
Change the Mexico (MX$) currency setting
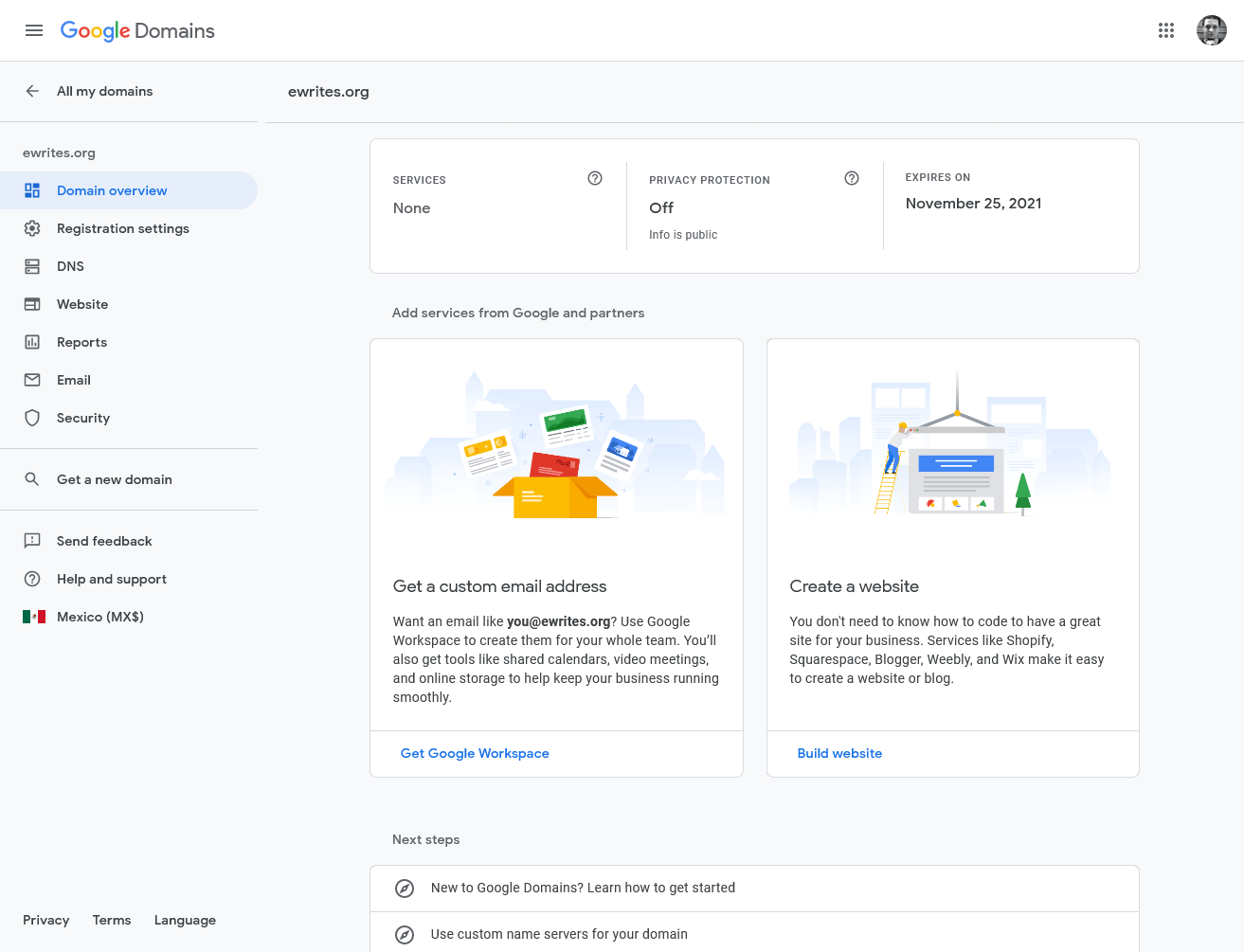tap(129, 617)
